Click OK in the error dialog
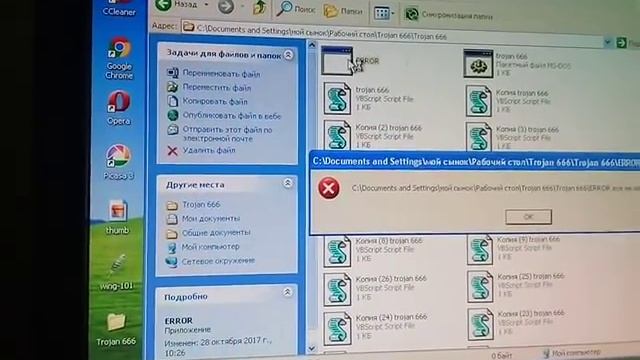 tap(529, 217)
